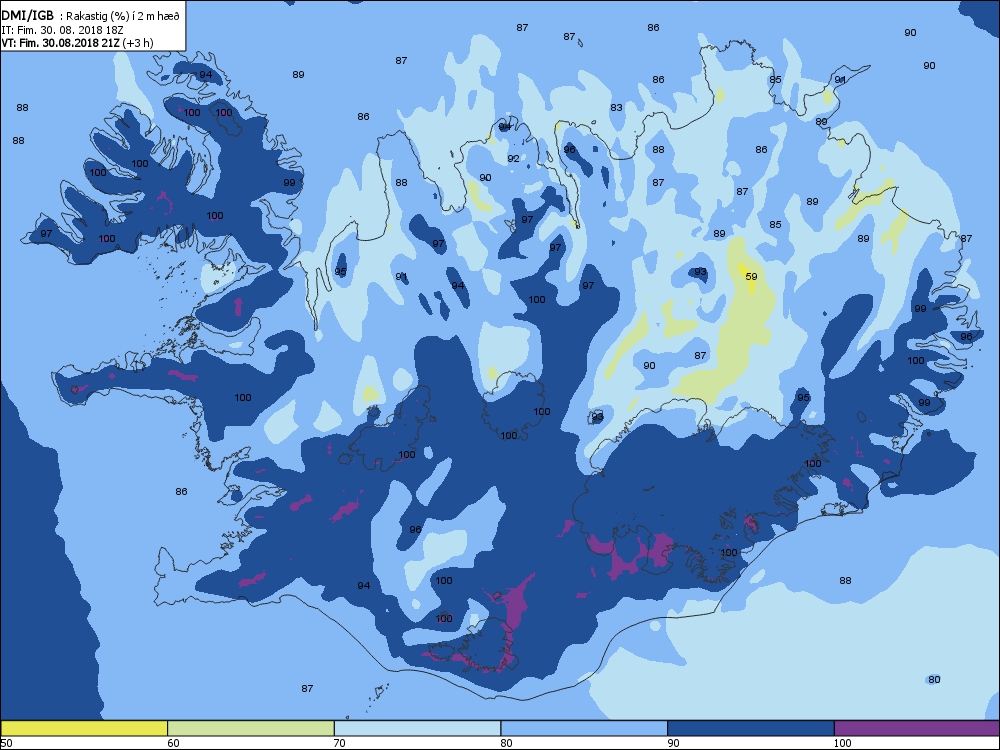Click the legend scale label '70'
This screenshot has width=1000, height=750.
[340, 743]
